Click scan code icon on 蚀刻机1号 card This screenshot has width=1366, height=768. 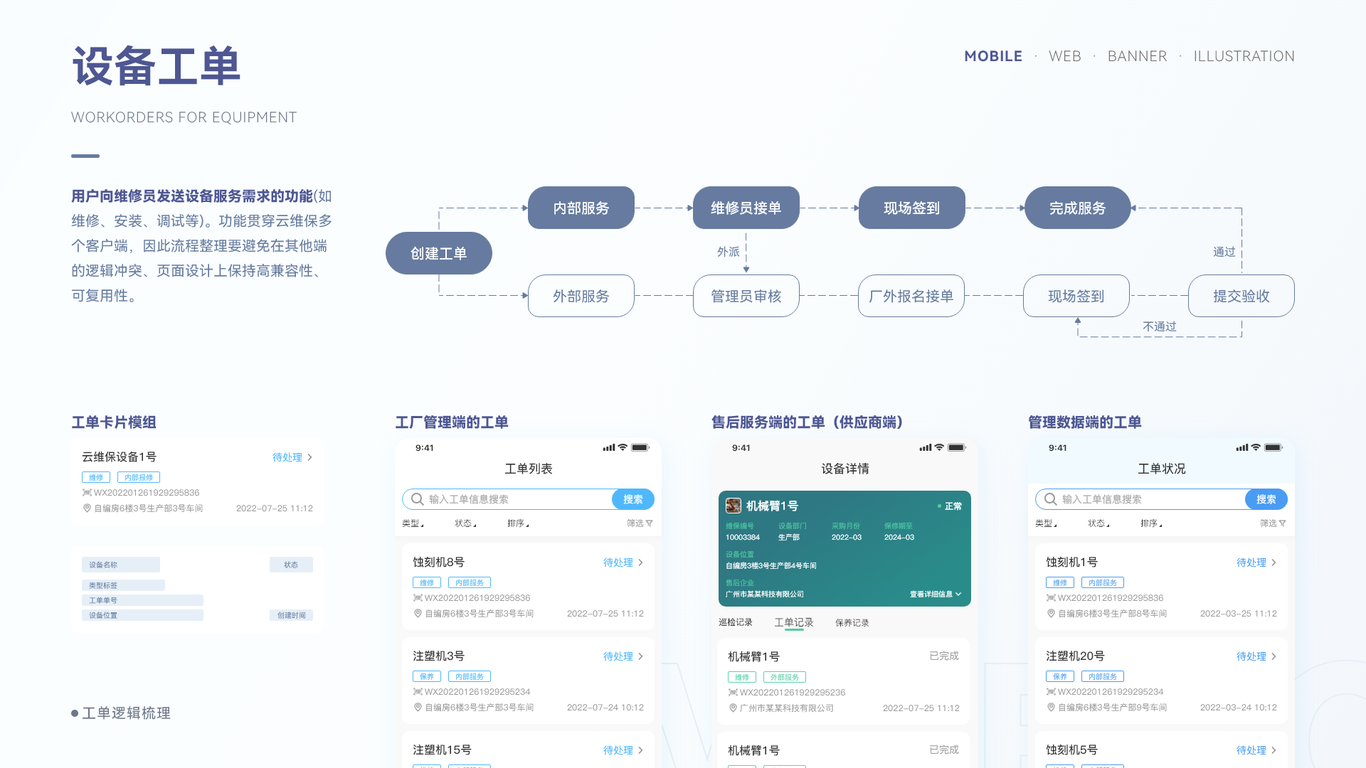click(x=1051, y=598)
